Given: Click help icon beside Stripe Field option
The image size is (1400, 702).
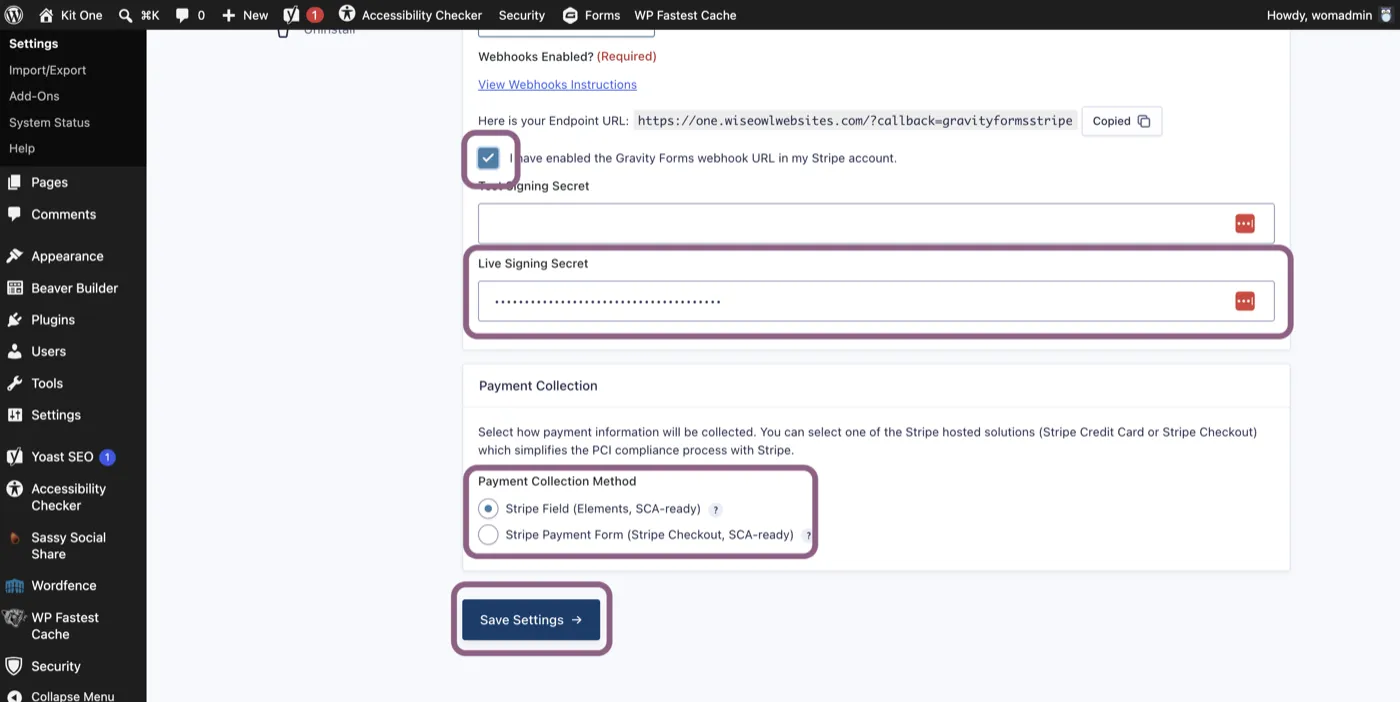Looking at the screenshot, I should point(715,510).
